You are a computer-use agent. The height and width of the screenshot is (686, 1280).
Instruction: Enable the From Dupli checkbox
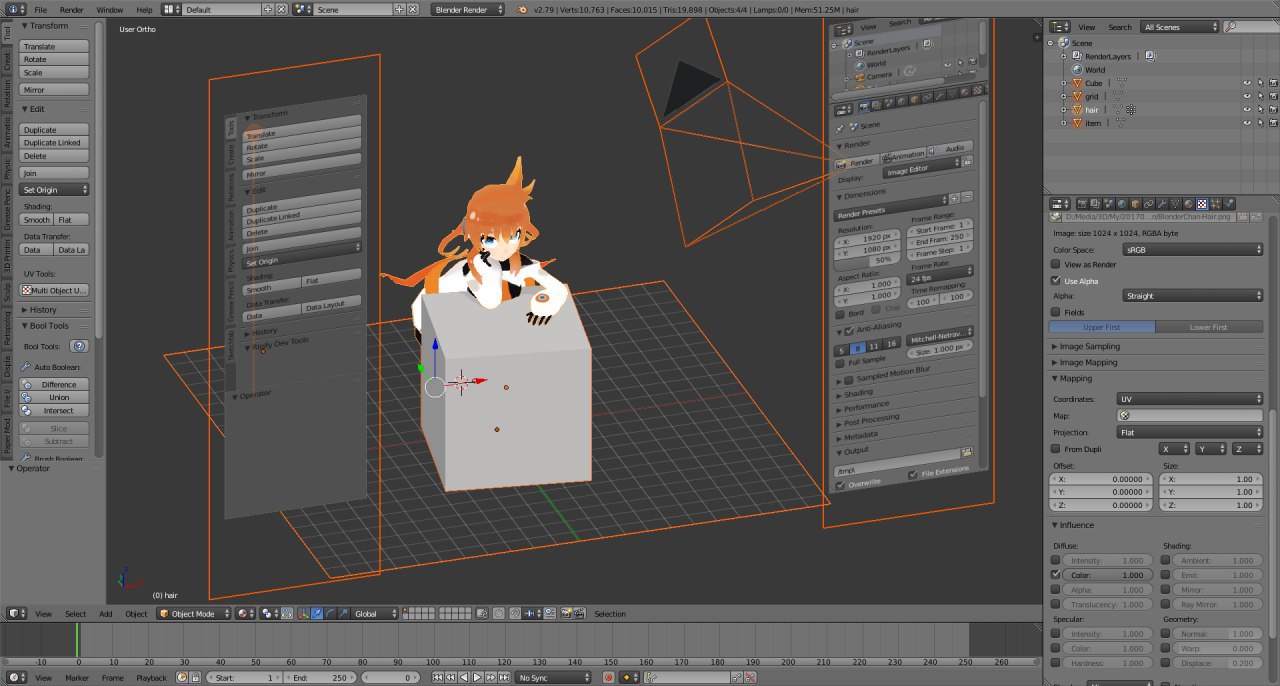[x=1055, y=449]
